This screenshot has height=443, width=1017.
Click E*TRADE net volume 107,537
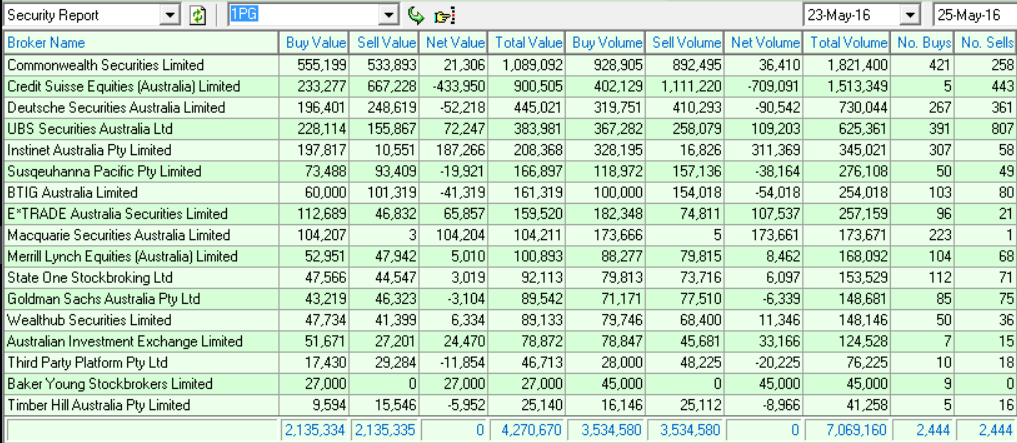775,214
